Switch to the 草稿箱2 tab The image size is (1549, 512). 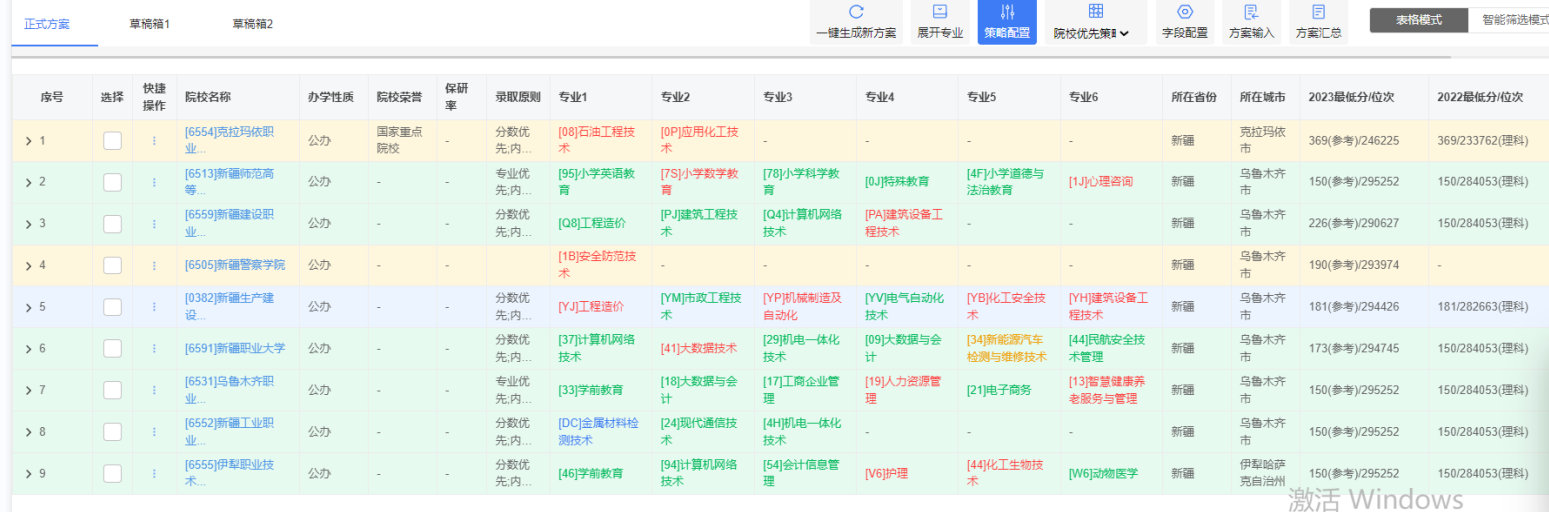pos(252,23)
